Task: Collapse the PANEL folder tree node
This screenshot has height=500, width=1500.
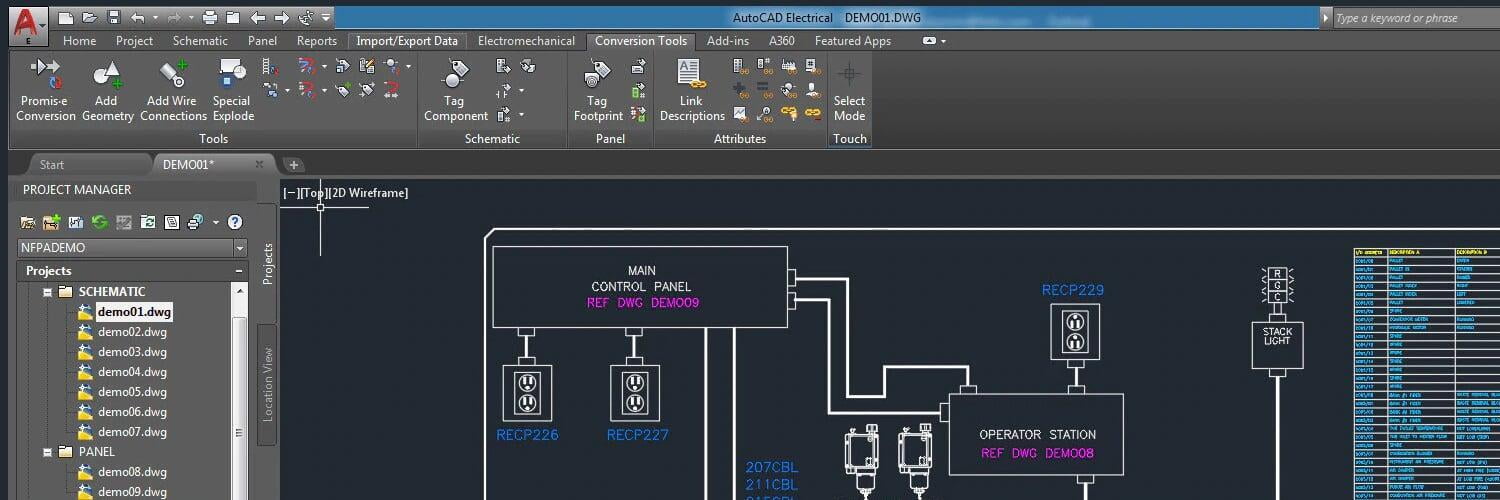Action: 46,452
